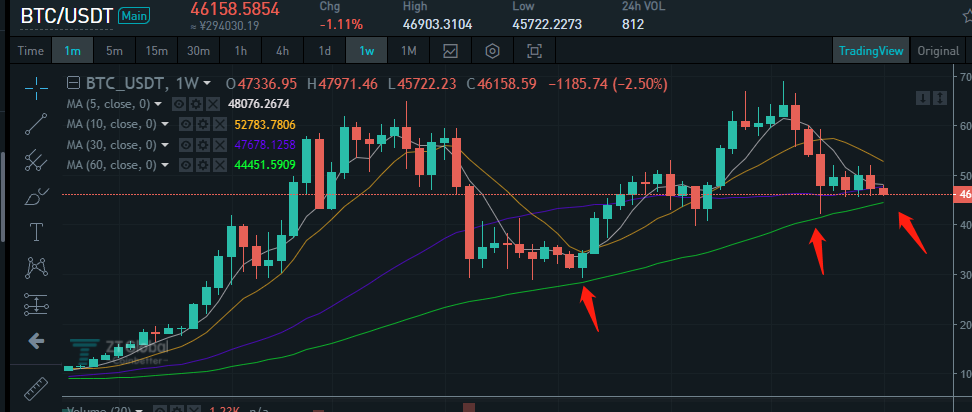Expand the MA (30, close, 0) dropdown

[164, 145]
